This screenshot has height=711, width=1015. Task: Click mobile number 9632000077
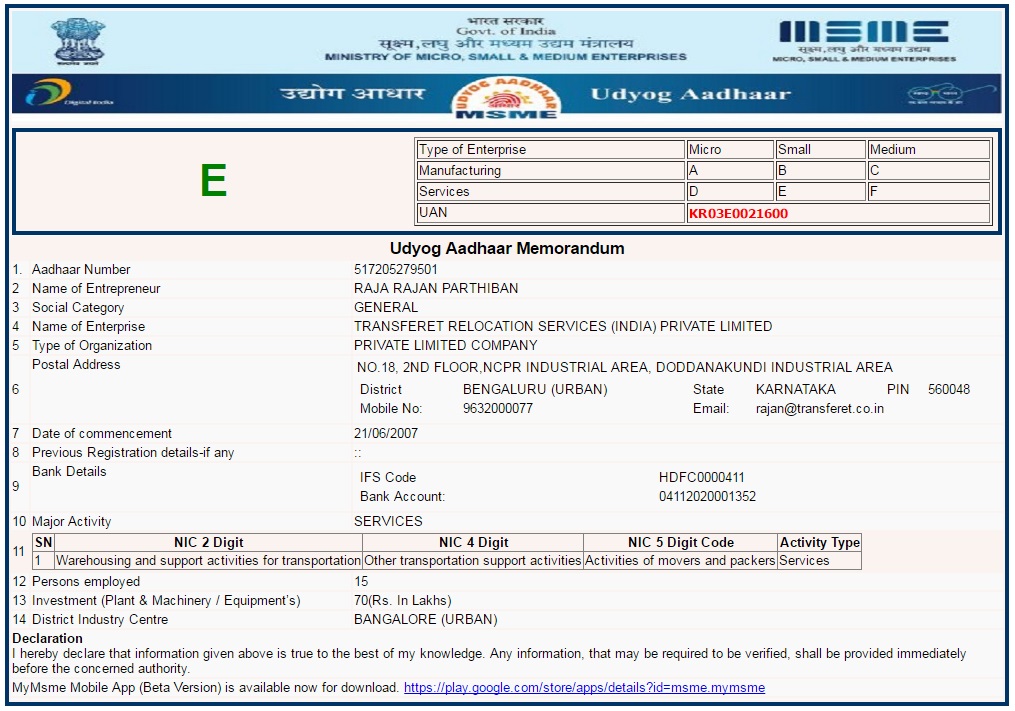498,409
